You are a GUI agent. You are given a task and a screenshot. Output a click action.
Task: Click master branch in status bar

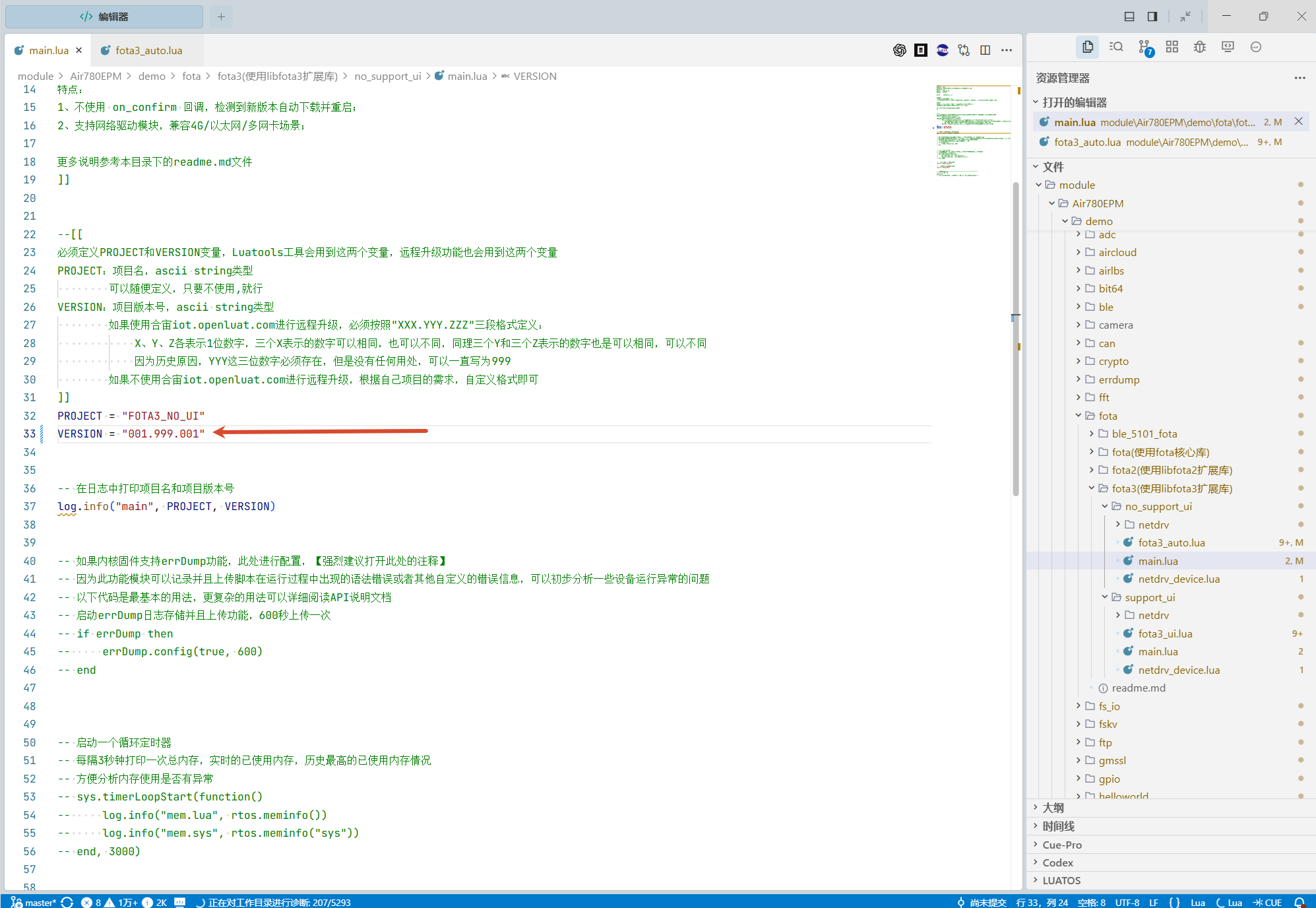[x=34, y=902]
